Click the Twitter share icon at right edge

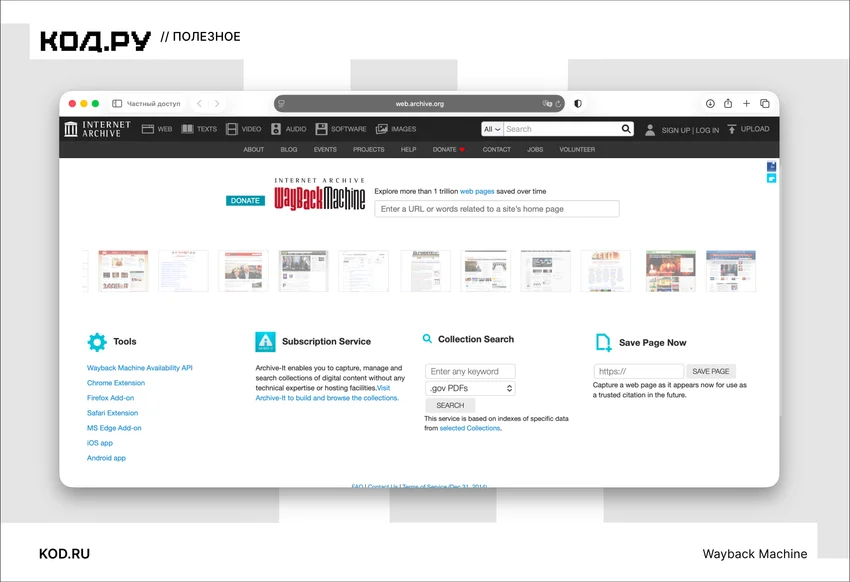(x=771, y=178)
